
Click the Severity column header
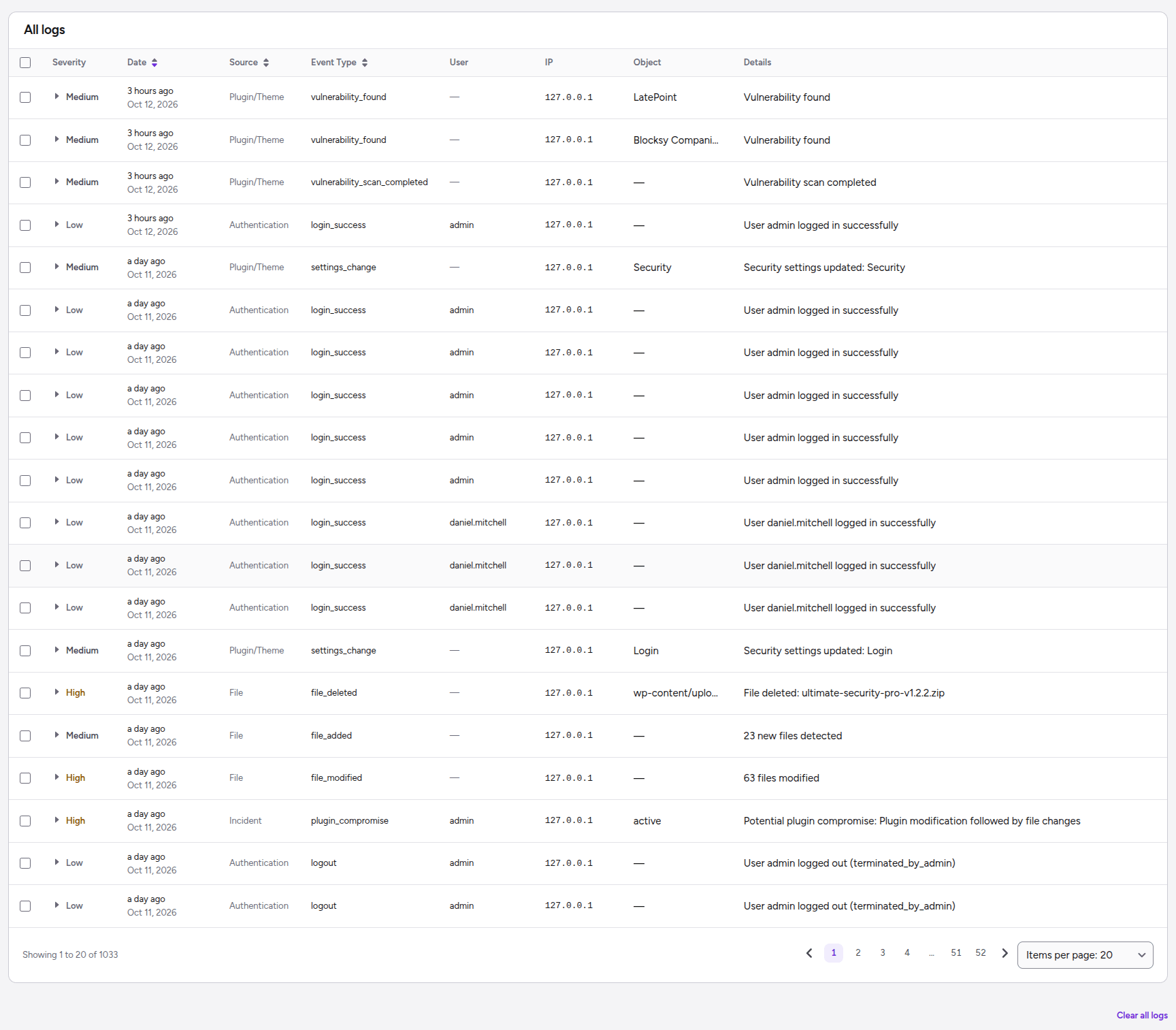tap(69, 63)
